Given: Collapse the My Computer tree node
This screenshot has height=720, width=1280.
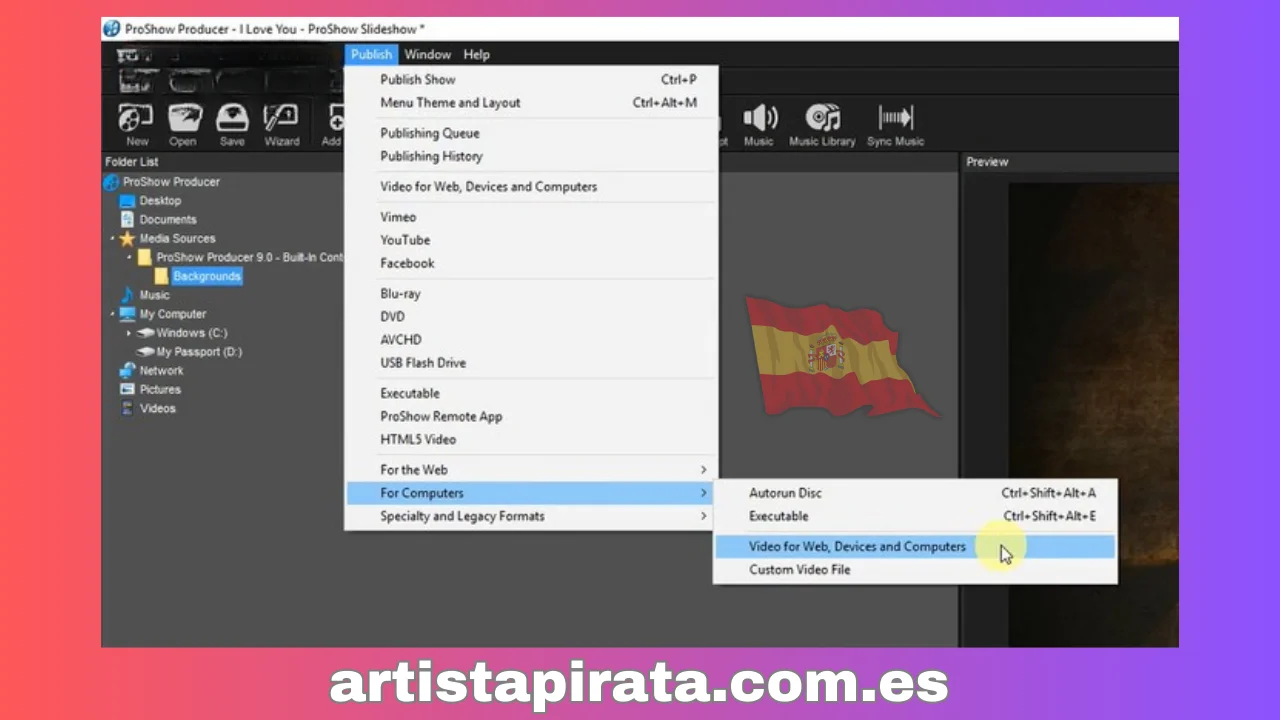Looking at the screenshot, I should click(x=112, y=314).
